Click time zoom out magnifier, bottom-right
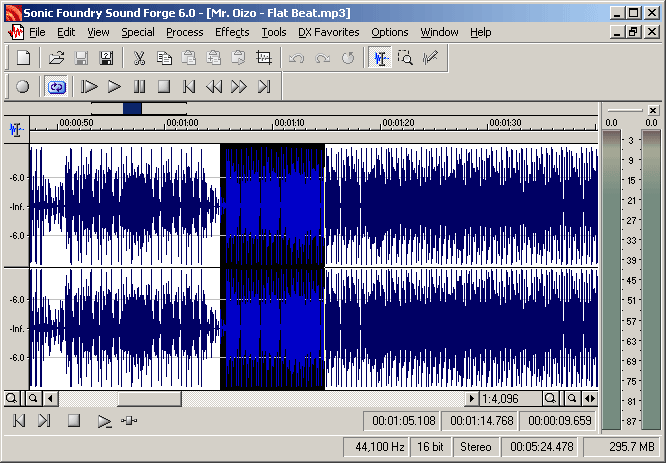 point(572,398)
